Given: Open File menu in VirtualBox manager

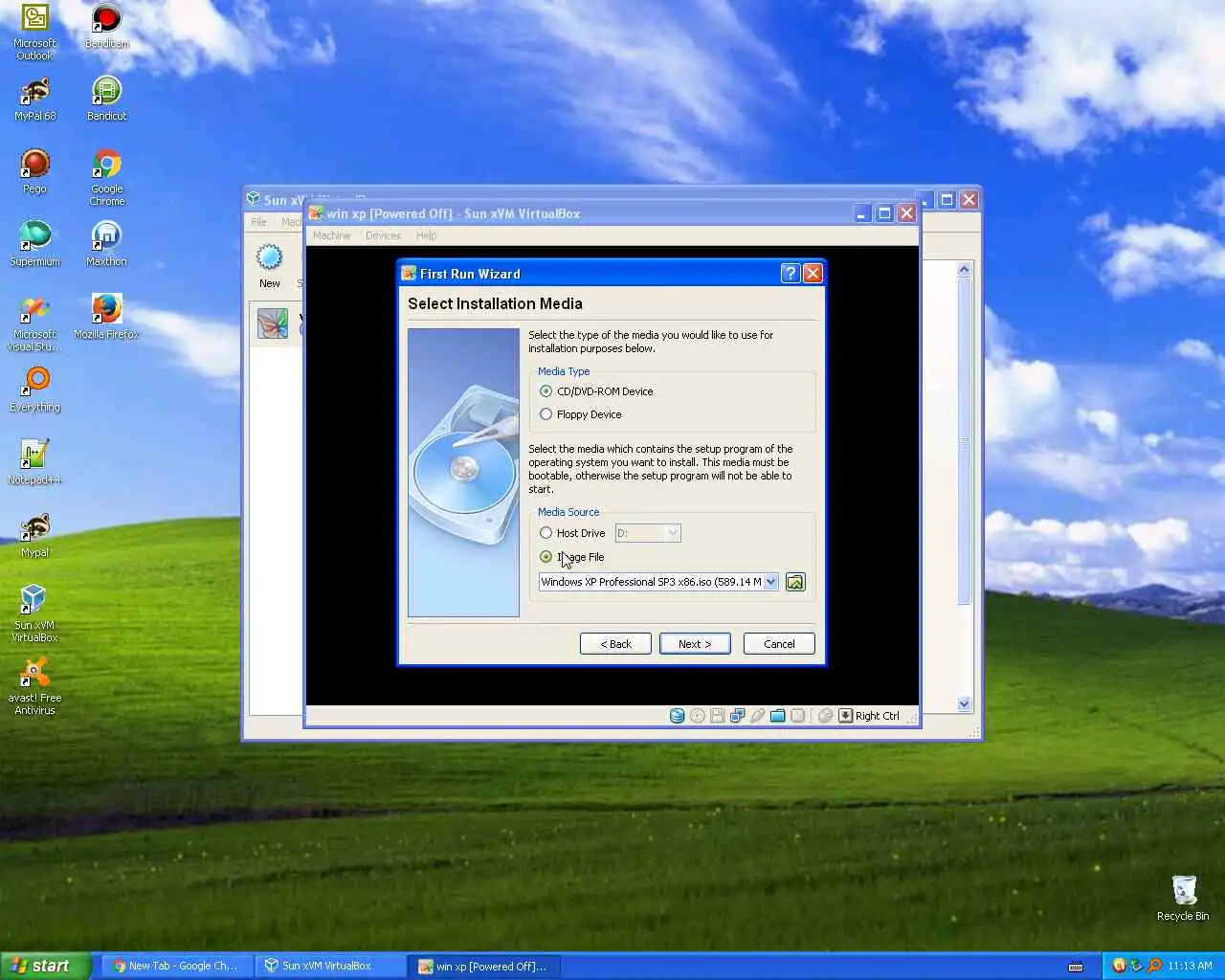Looking at the screenshot, I should point(259,222).
